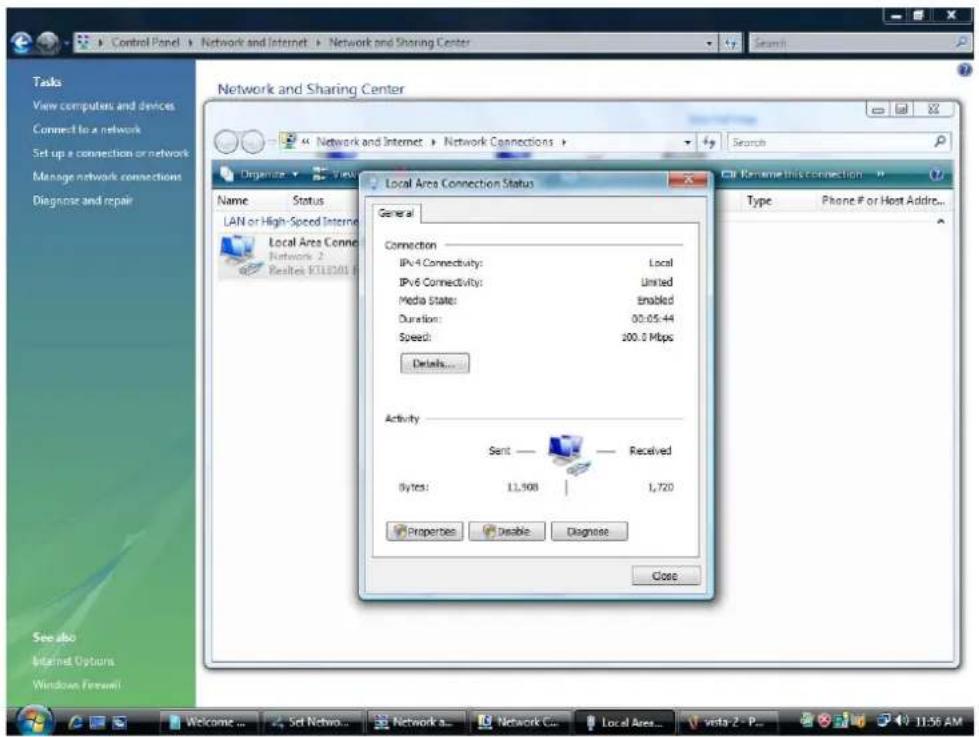Sort by the Type column header
This screenshot has height=737, width=979.
click(759, 200)
